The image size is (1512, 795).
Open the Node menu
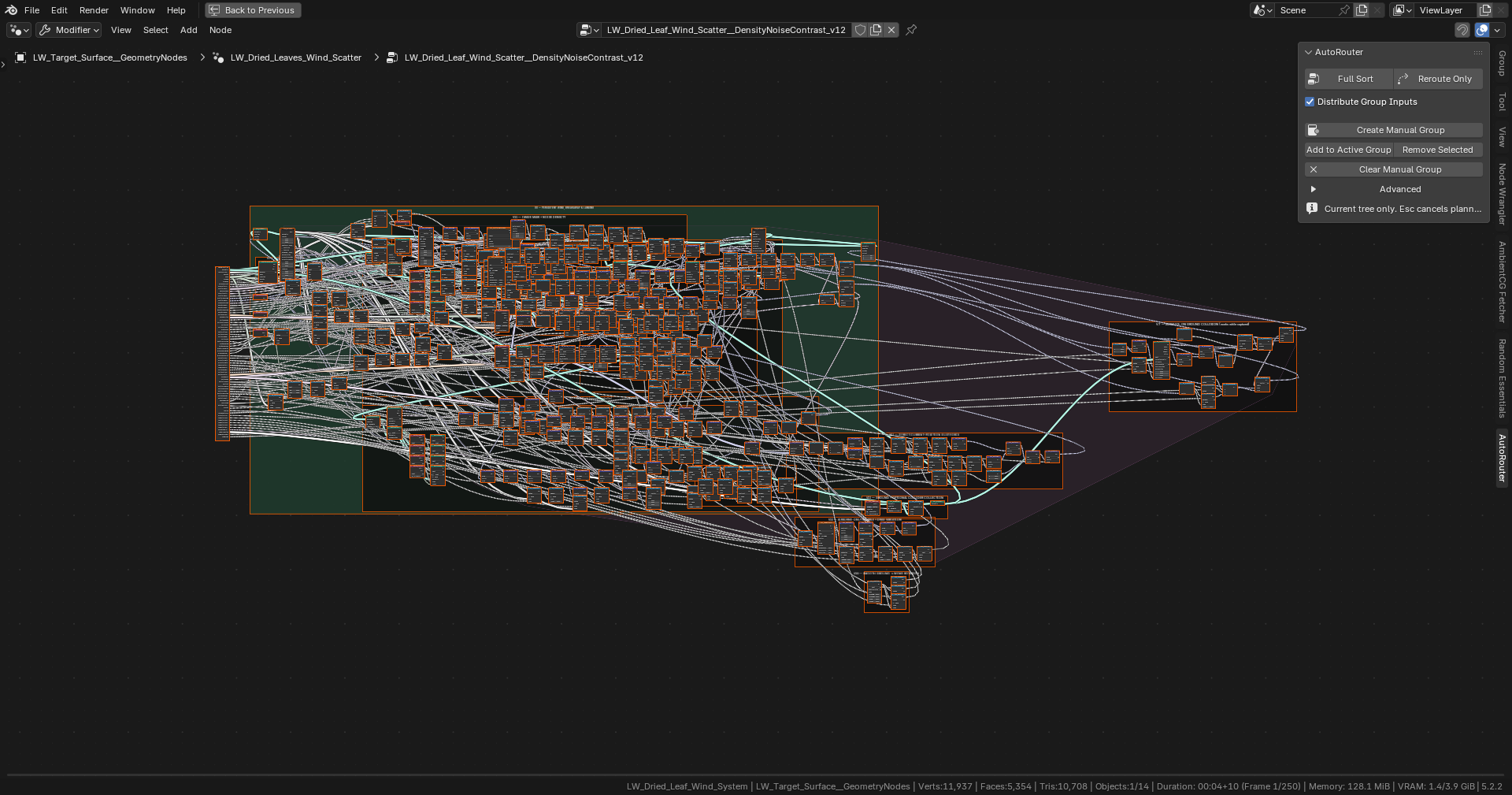[x=220, y=30]
